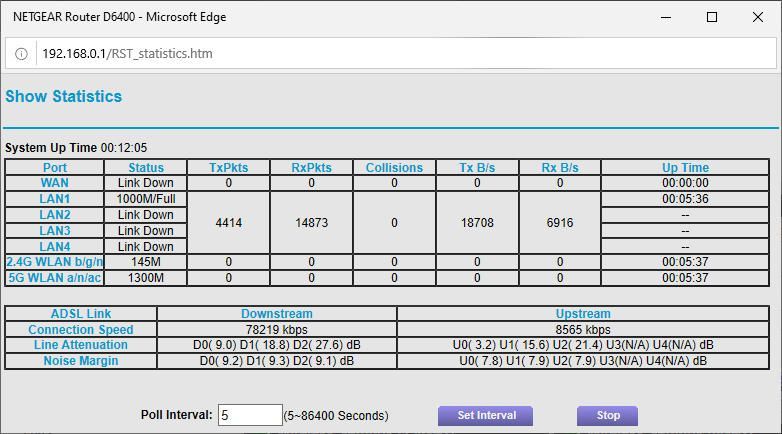Click upstream noise margin U0( 7.8) values

point(583,360)
